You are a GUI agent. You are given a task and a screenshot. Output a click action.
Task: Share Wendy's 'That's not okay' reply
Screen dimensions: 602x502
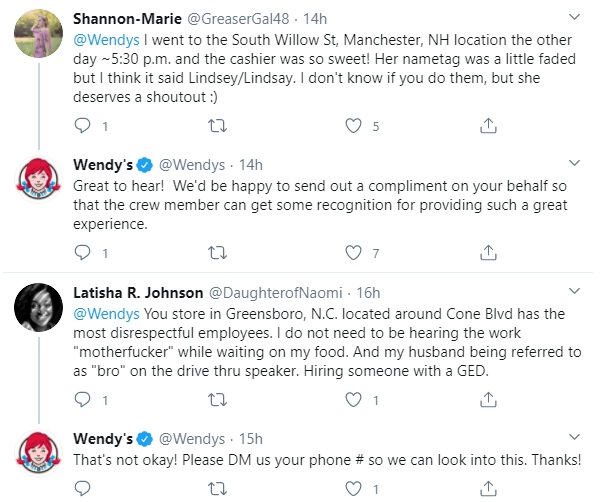tap(488, 488)
